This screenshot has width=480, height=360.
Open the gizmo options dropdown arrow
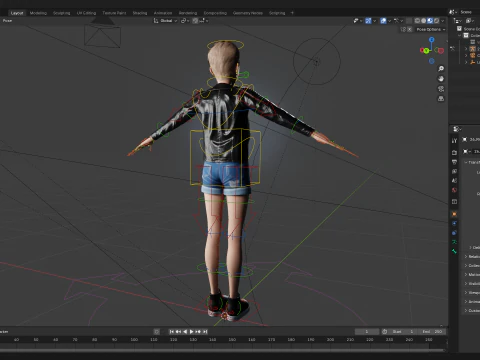(x=374, y=21)
